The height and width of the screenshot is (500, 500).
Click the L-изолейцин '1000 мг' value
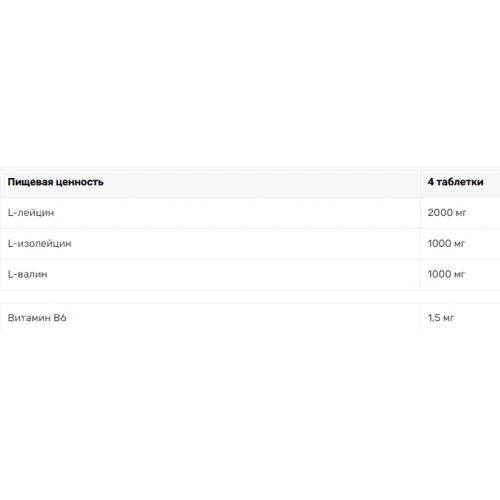click(446, 244)
